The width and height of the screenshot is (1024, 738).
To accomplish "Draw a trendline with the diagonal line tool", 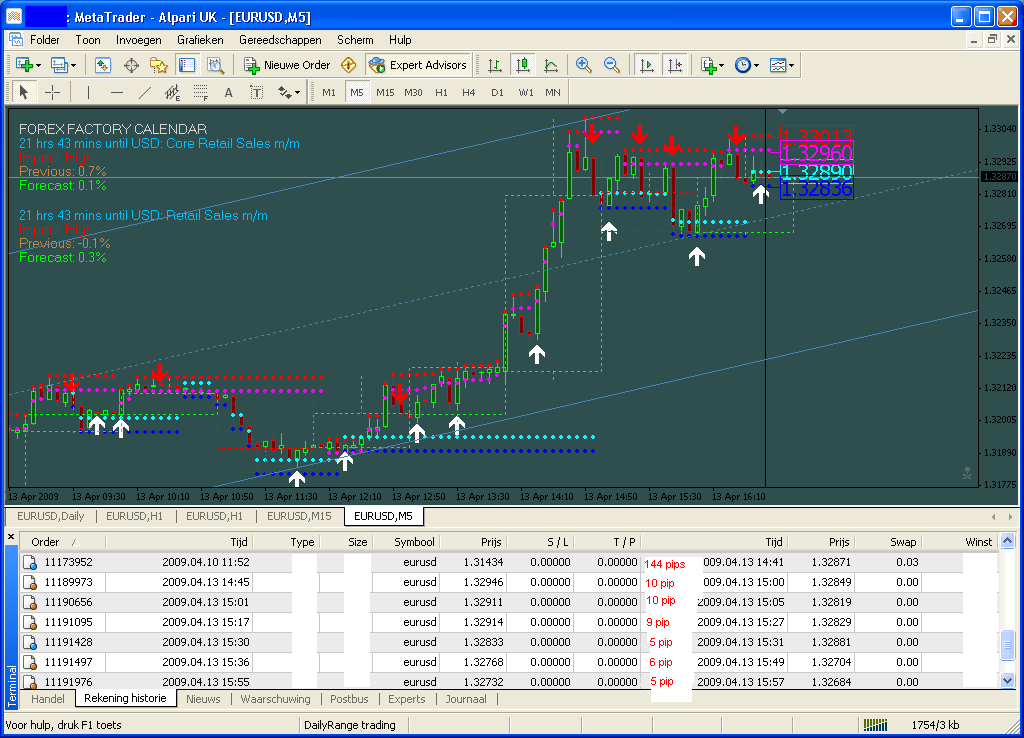I will (x=144, y=92).
